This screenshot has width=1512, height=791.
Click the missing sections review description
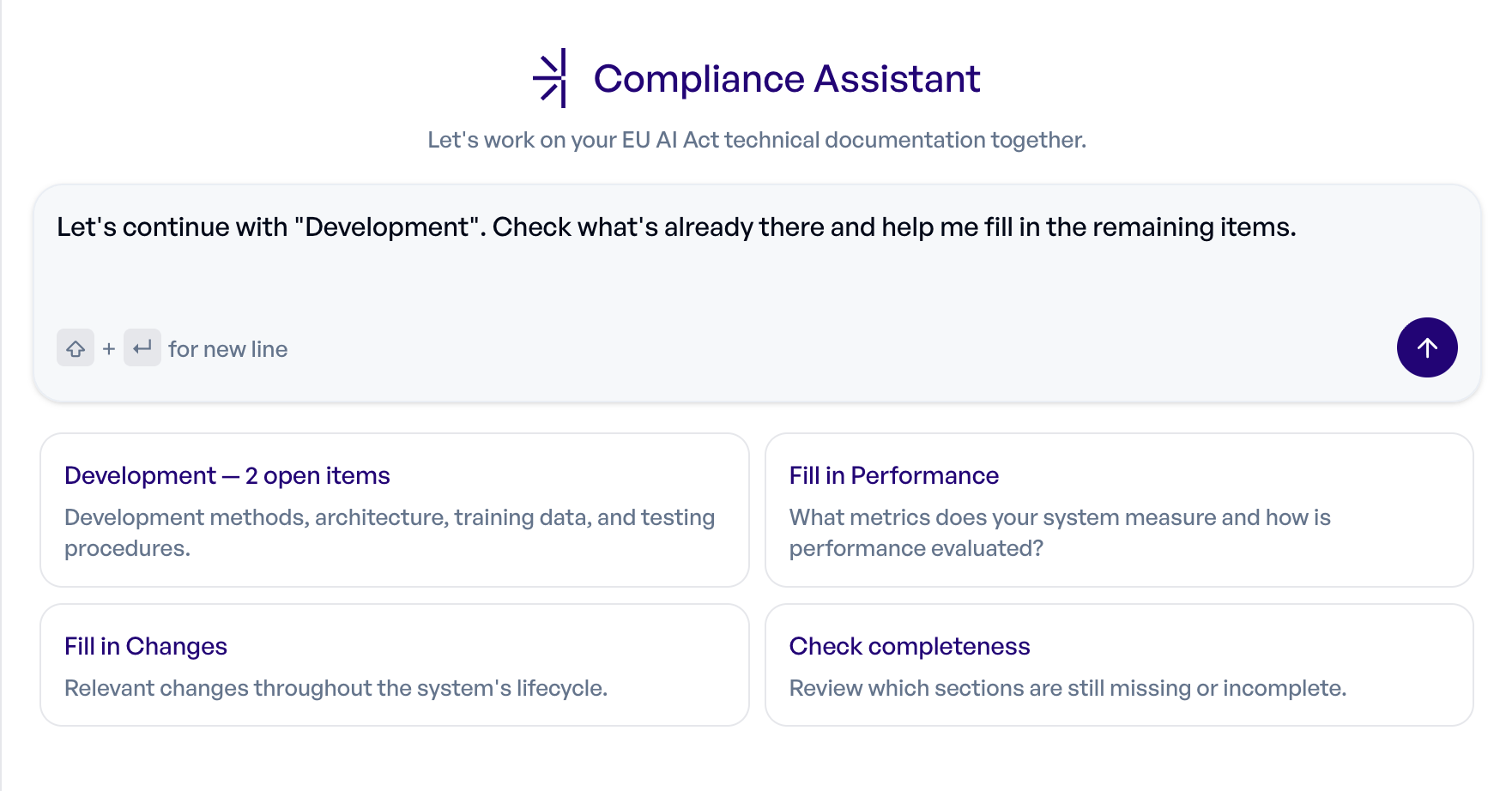coord(1067,687)
